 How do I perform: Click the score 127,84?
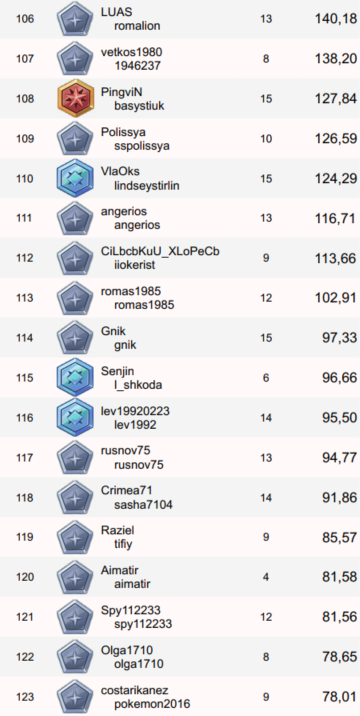tap(336, 99)
